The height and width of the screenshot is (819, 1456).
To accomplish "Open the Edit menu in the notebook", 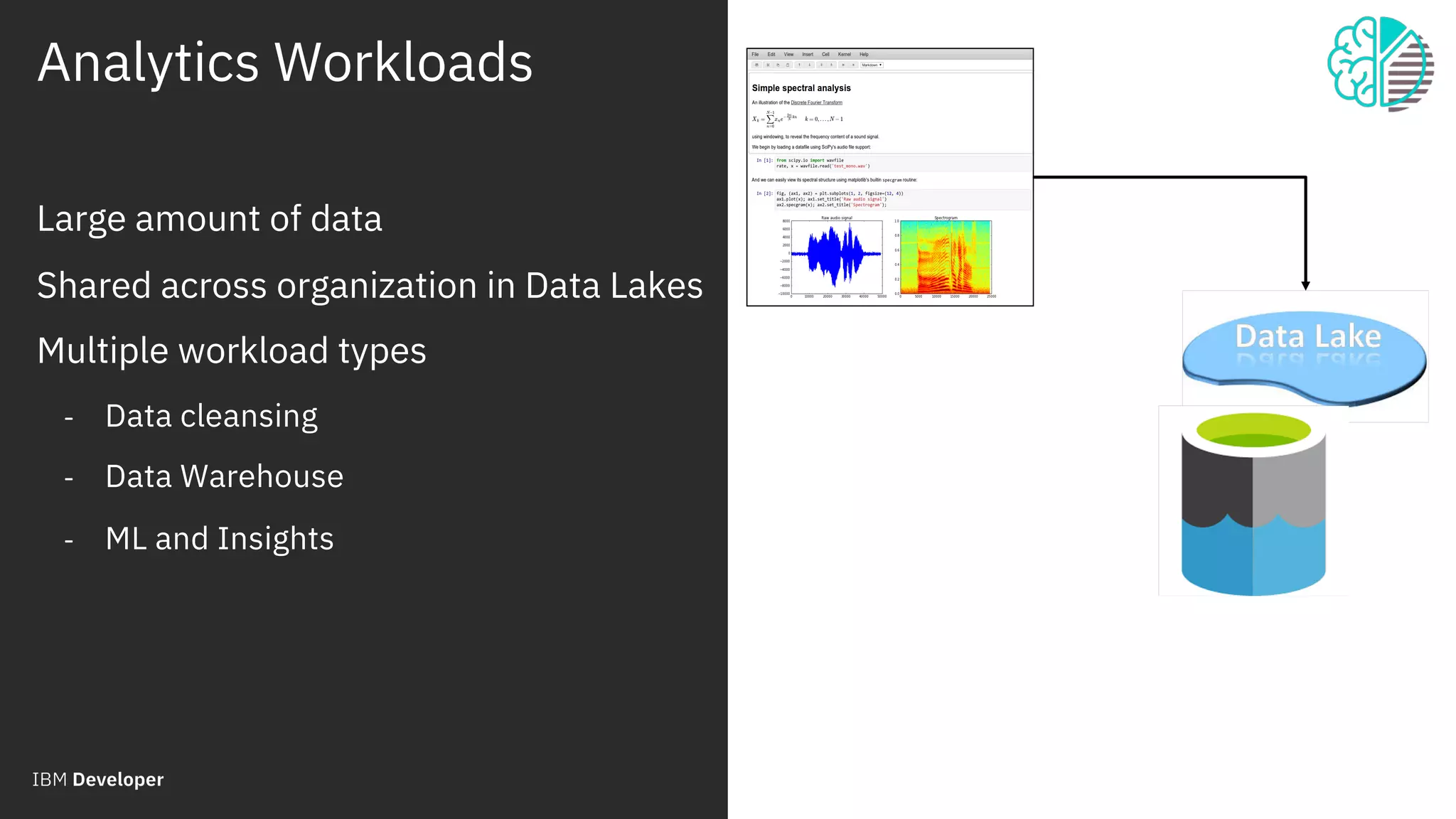I will coord(771,54).
